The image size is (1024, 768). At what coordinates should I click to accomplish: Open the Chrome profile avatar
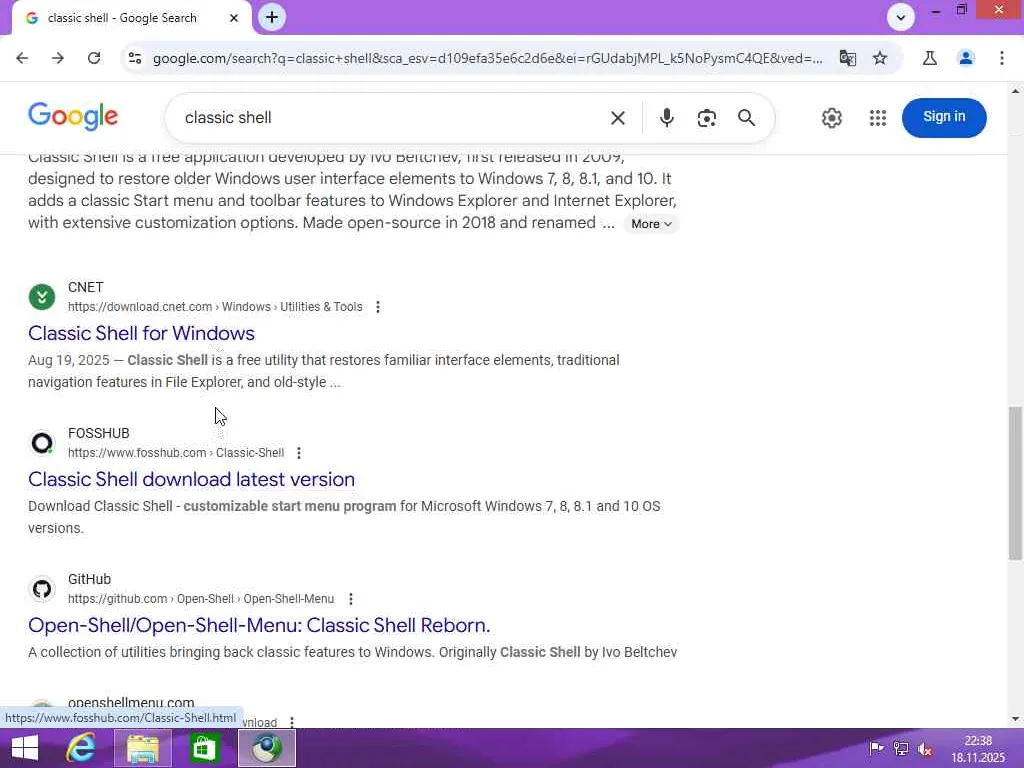(x=966, y=58)
